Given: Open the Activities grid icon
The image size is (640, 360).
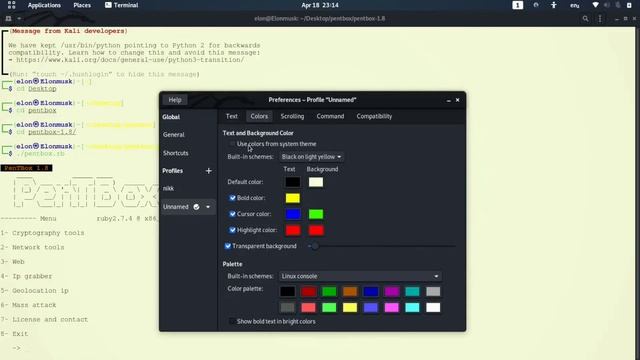Looking at the screenshot, I should 11,5.
